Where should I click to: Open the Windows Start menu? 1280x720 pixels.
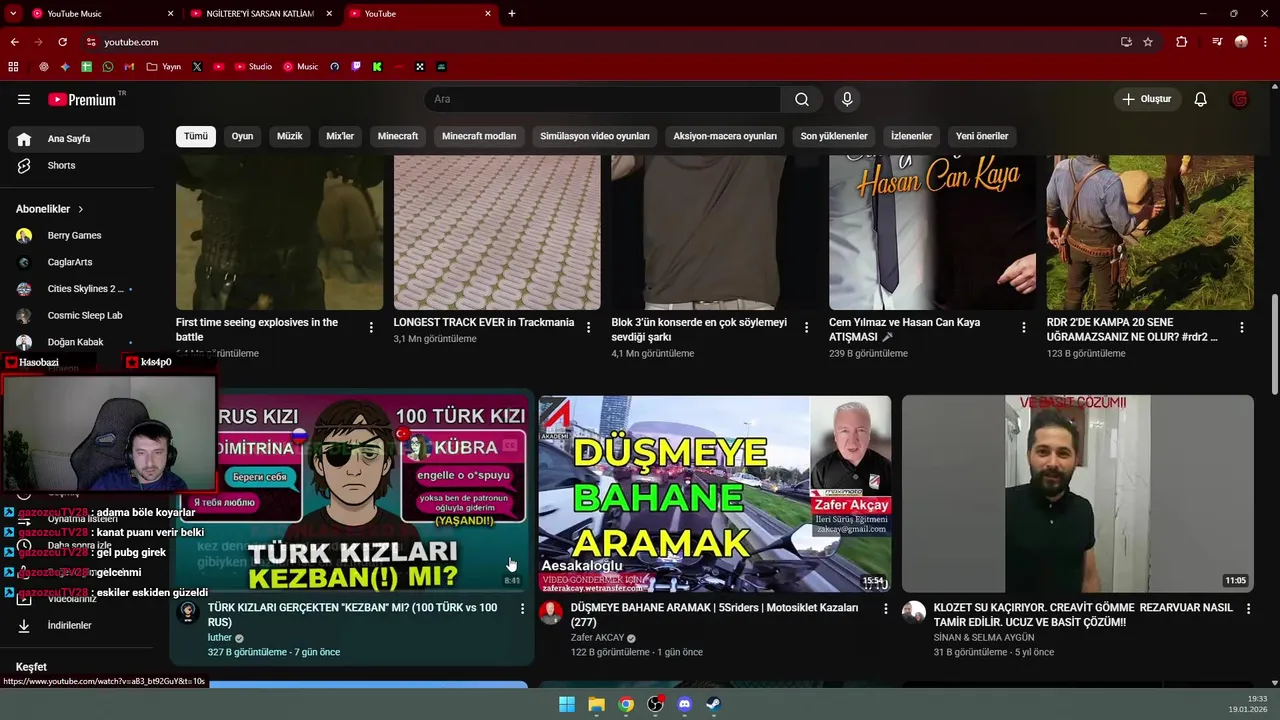(x=567, y=704)
